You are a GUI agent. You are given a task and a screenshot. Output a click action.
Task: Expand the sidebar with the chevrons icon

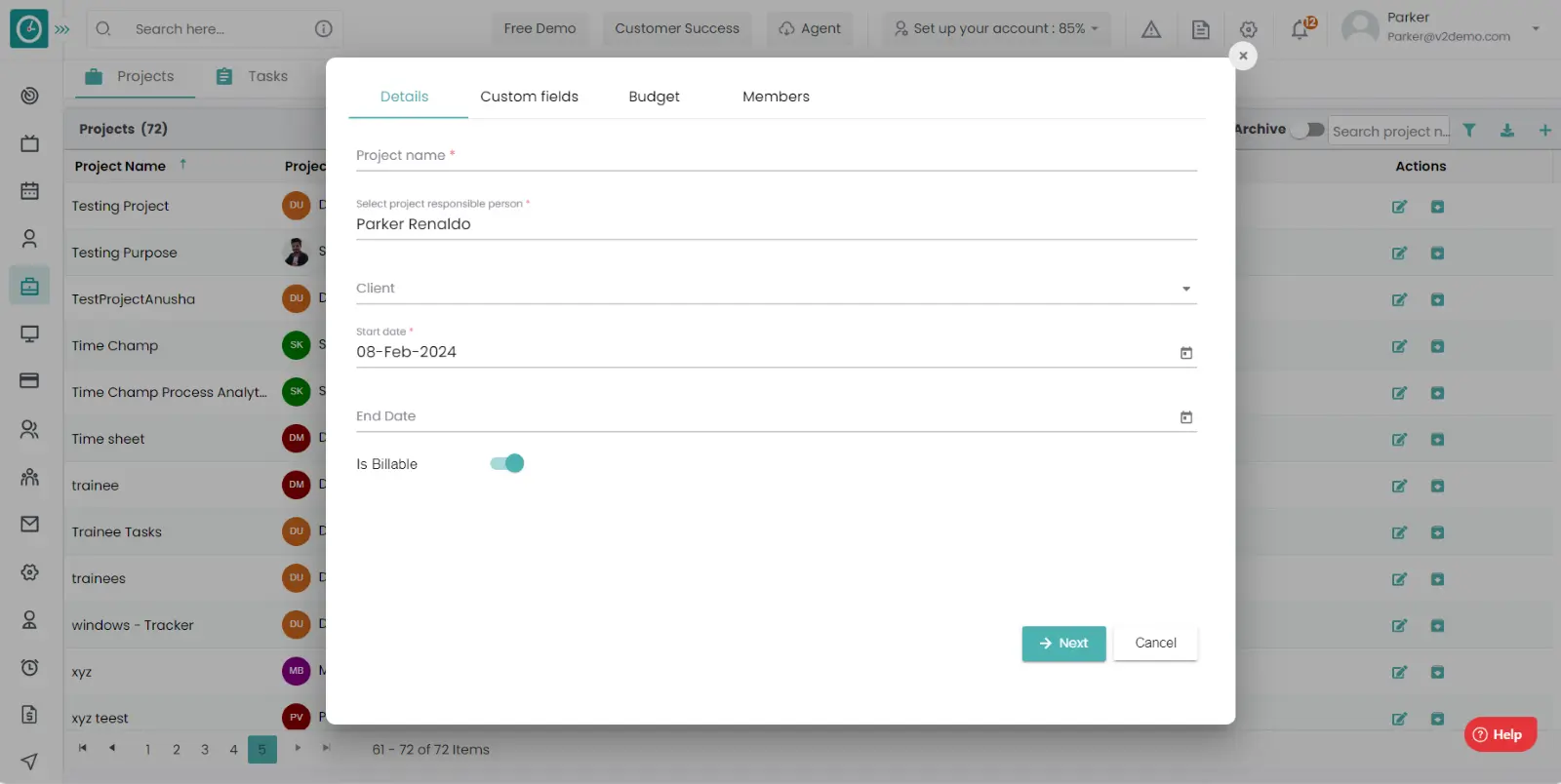tap(62, 29)
